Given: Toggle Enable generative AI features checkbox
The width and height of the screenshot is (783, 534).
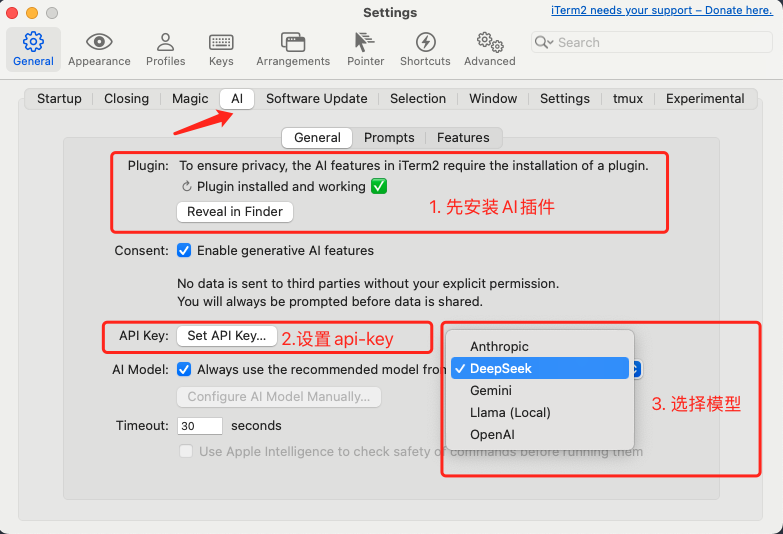Looking at the screenshot, I should click(x=184, y=250).
